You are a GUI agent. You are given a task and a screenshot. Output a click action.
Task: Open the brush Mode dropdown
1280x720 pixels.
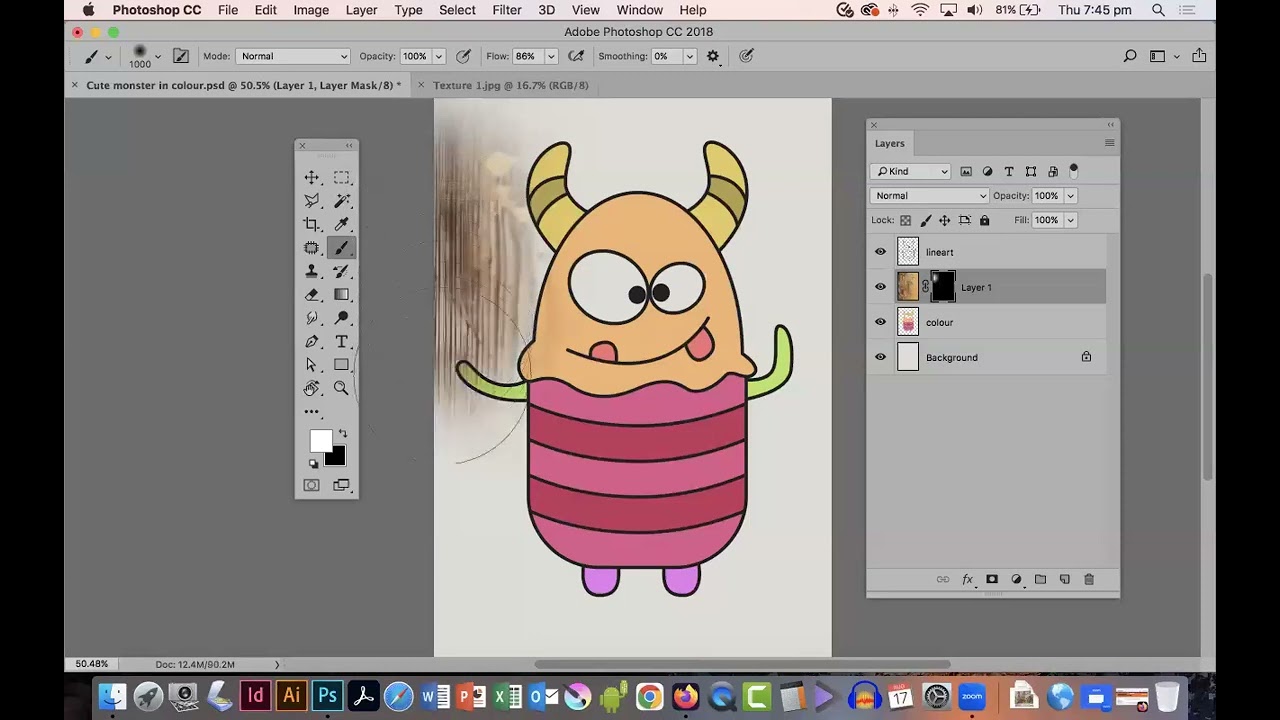pos(293,56)
